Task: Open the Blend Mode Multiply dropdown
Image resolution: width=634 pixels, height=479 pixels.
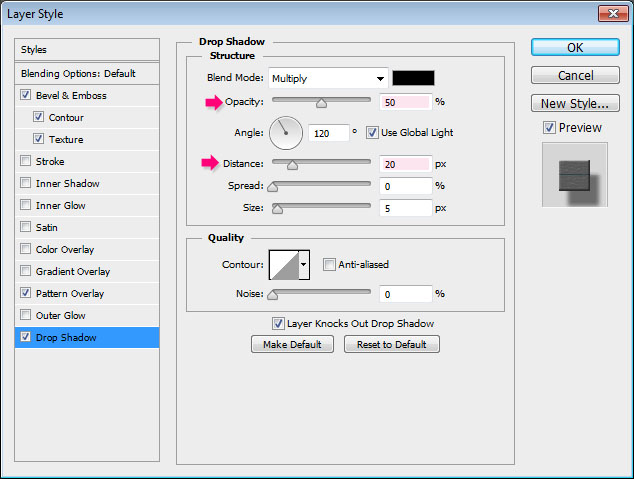Action: point(328,78)
